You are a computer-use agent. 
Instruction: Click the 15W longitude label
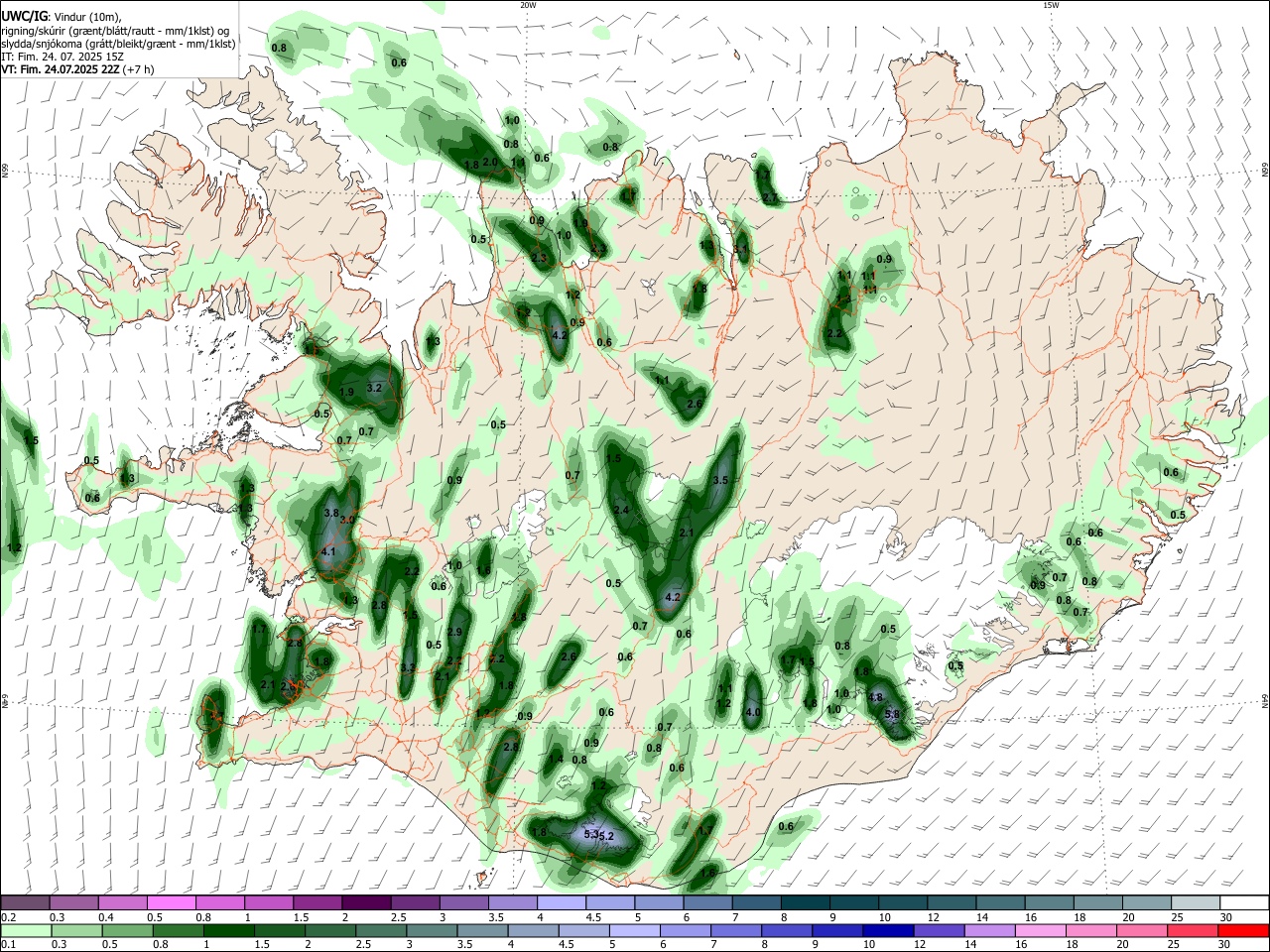[x=1051, y=5]
